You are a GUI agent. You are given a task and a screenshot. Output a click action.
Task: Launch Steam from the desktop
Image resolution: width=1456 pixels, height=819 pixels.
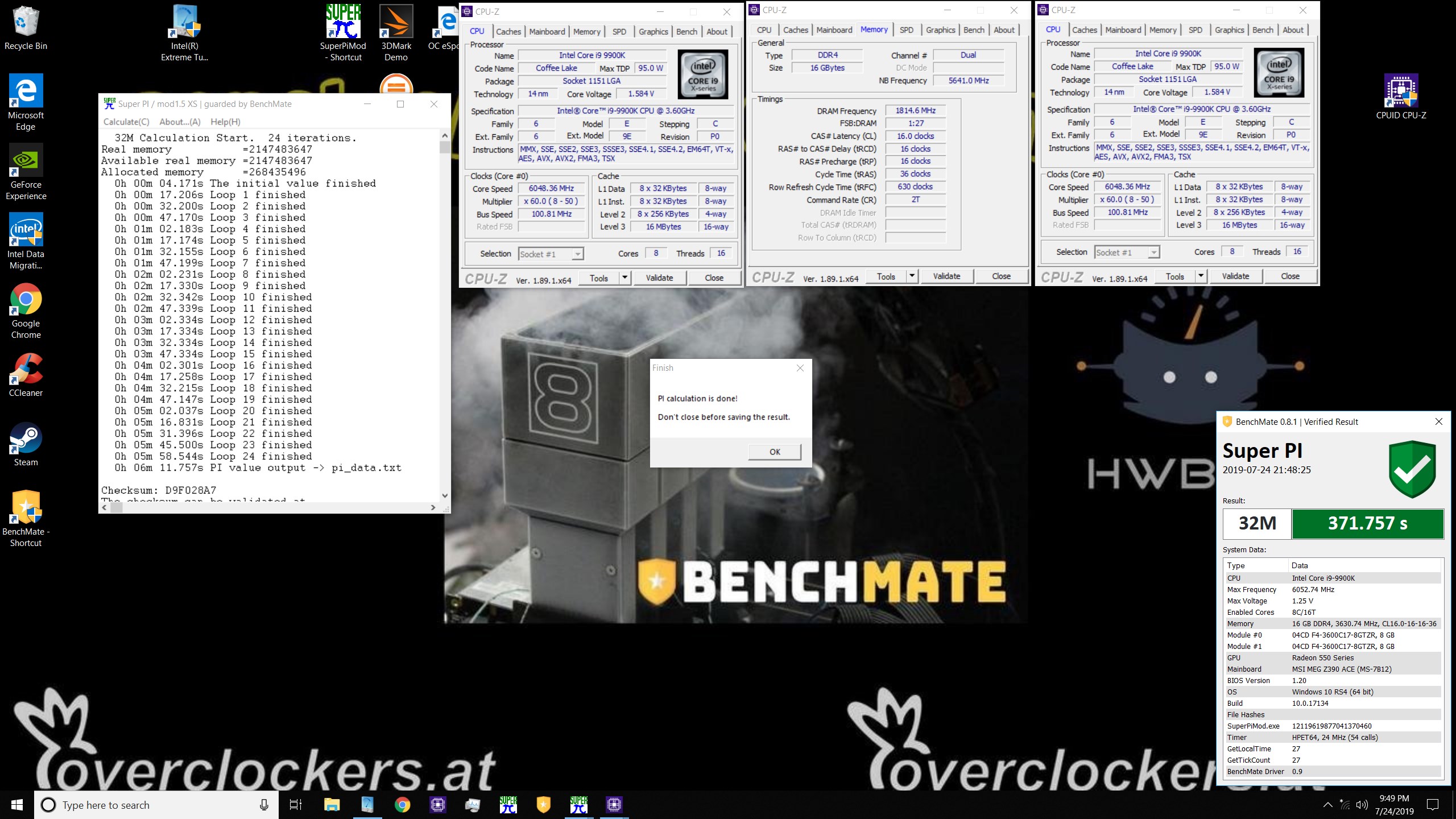click(26, 444)
